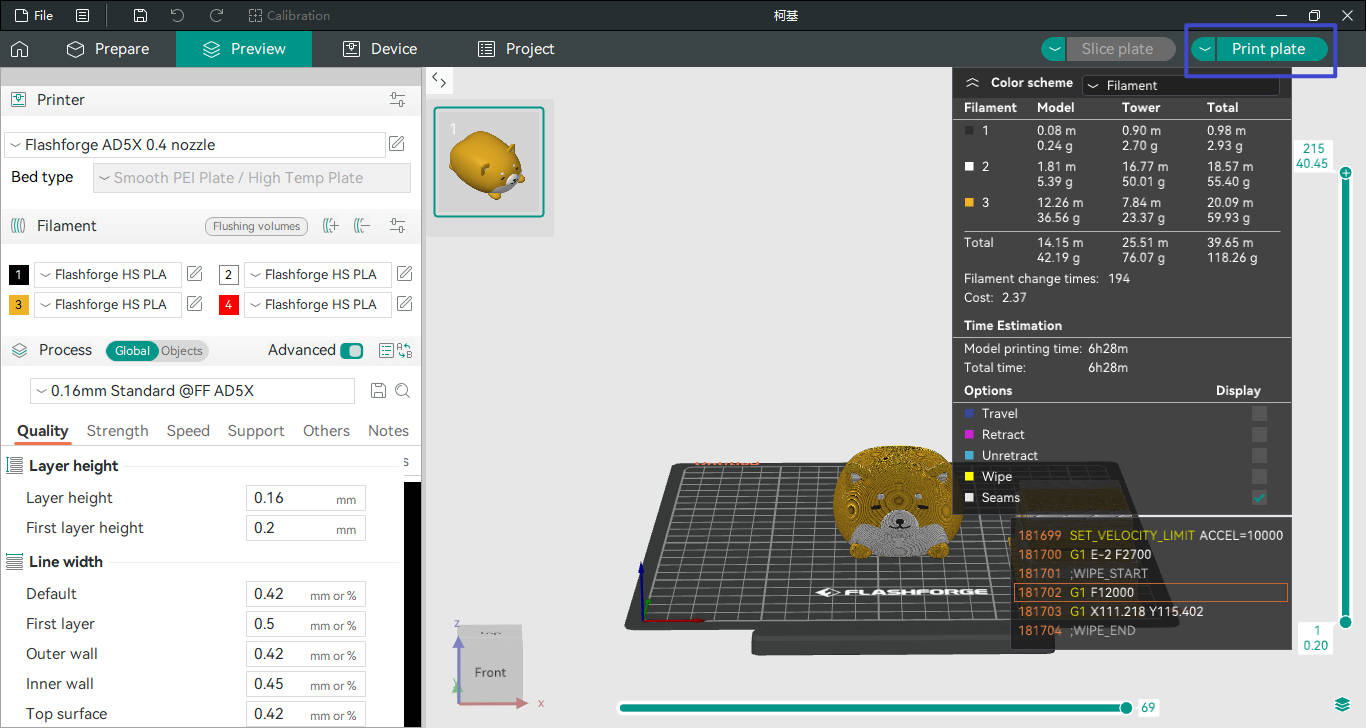Switch to the Strength tab

pyautogui.click(x=117, y=431)
